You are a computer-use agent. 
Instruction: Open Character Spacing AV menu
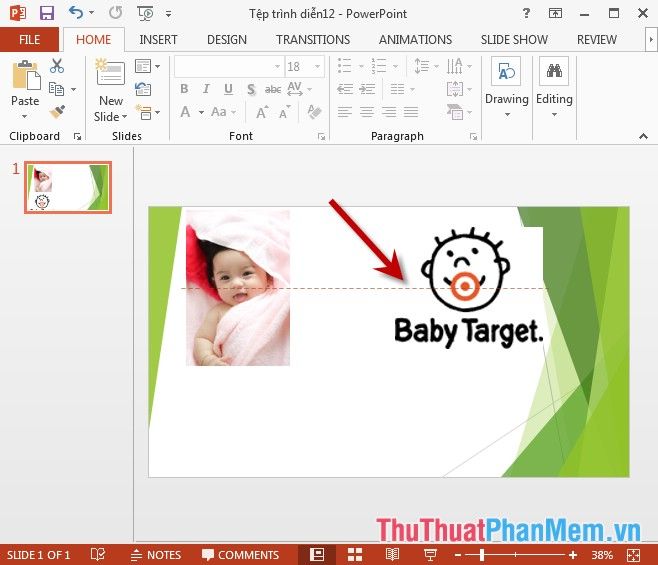pos(300,89)
